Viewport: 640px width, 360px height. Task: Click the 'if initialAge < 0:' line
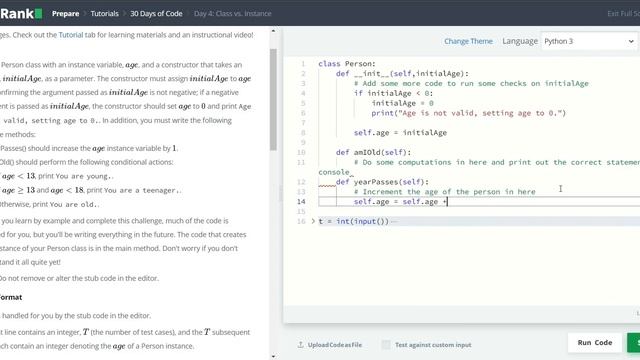[x=393, y=93]
